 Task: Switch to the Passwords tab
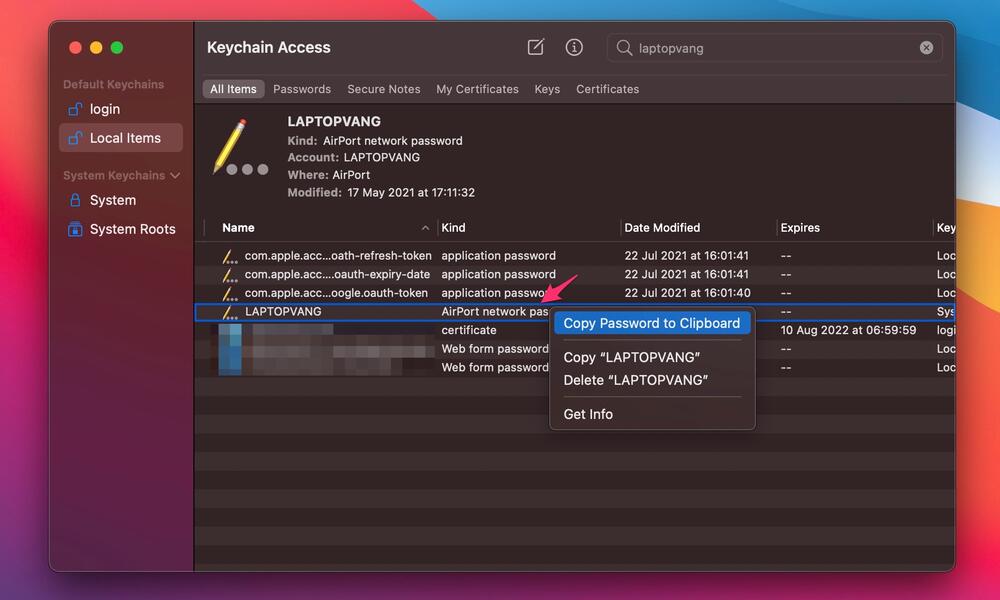tap(302, 89)
